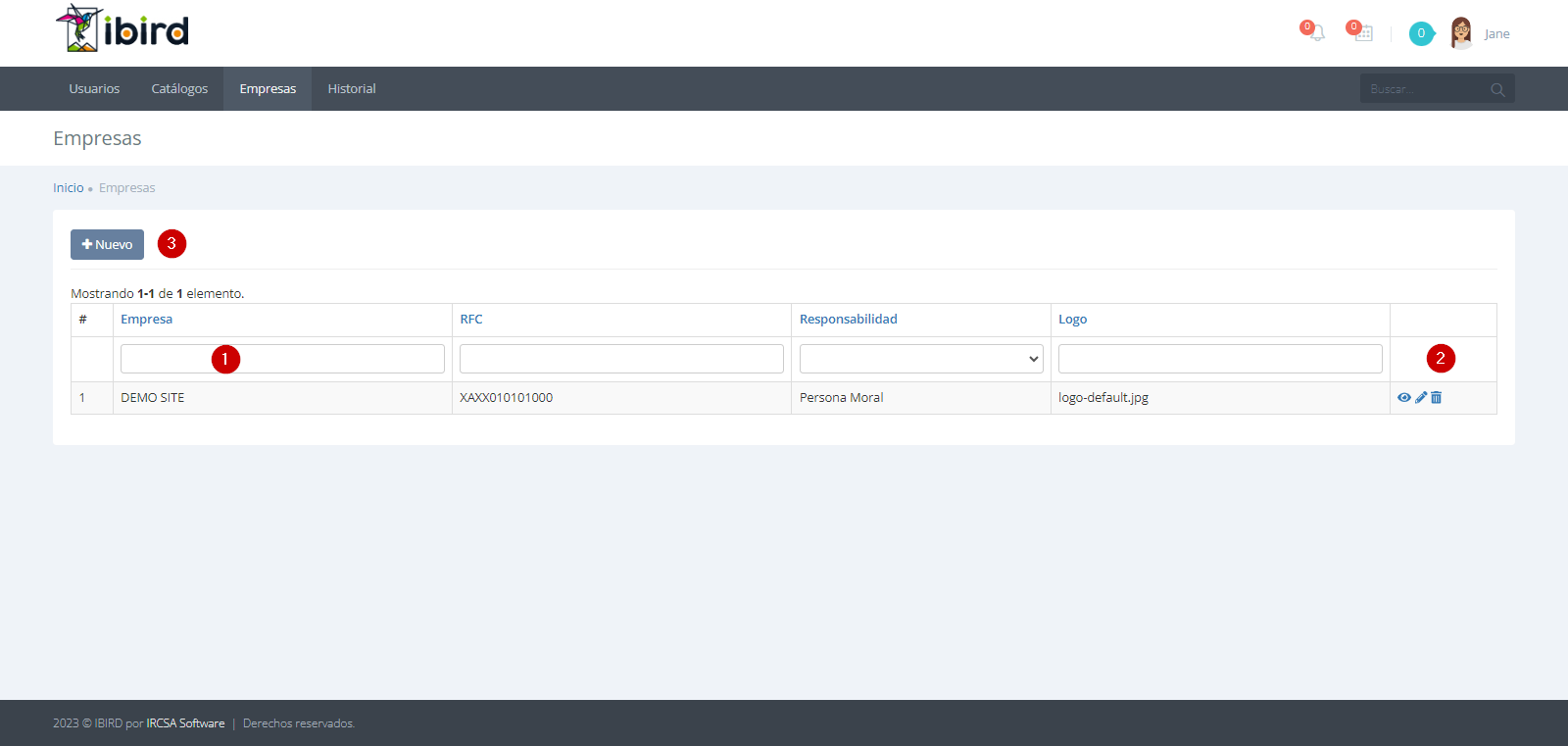This screenshot has height=746, width=1568.
Task: Click the Nuevo button
Action: 107,244
